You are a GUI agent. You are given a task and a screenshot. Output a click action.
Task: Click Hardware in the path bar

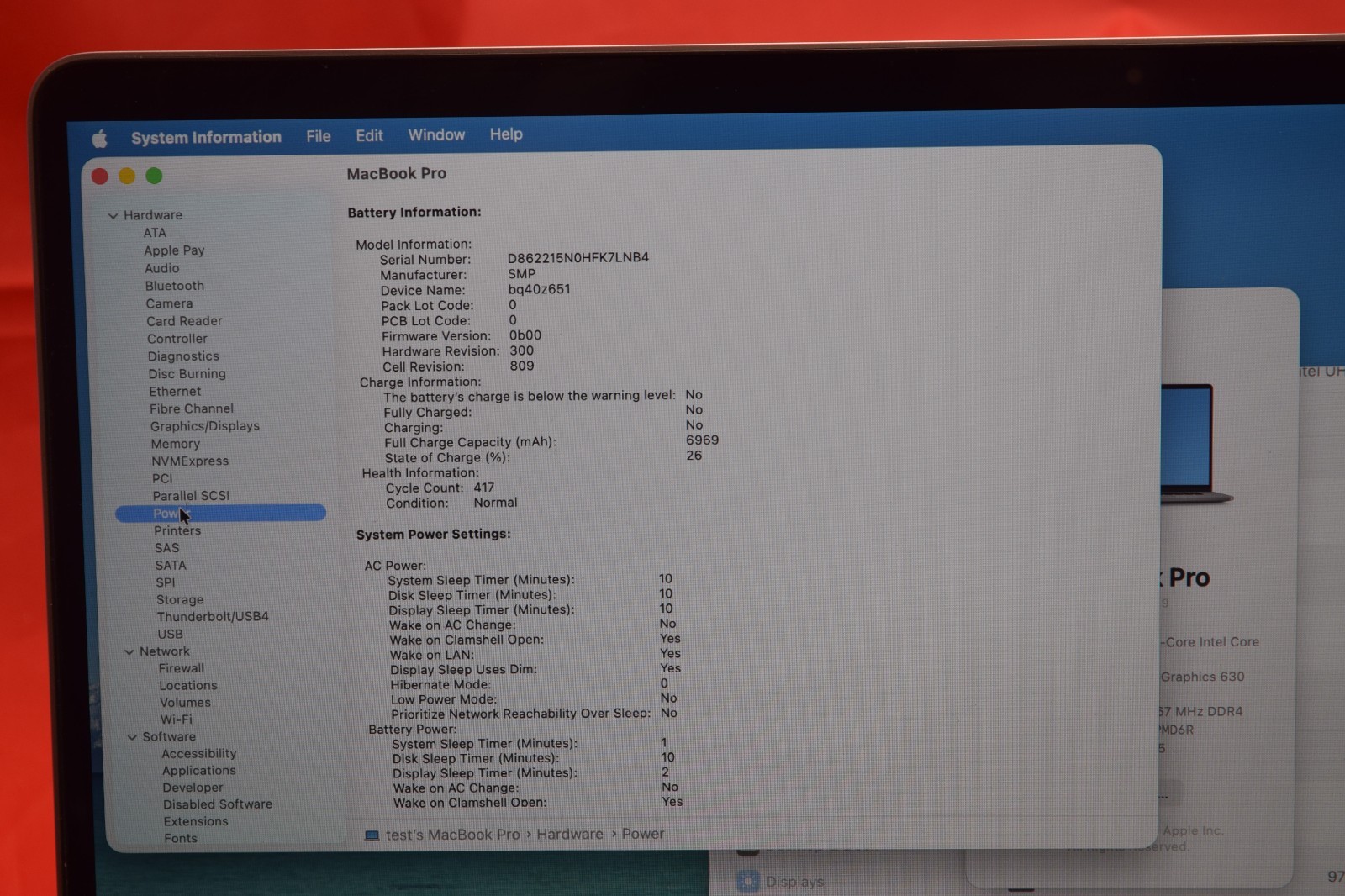pyautogui.click(x=570, y=834)
